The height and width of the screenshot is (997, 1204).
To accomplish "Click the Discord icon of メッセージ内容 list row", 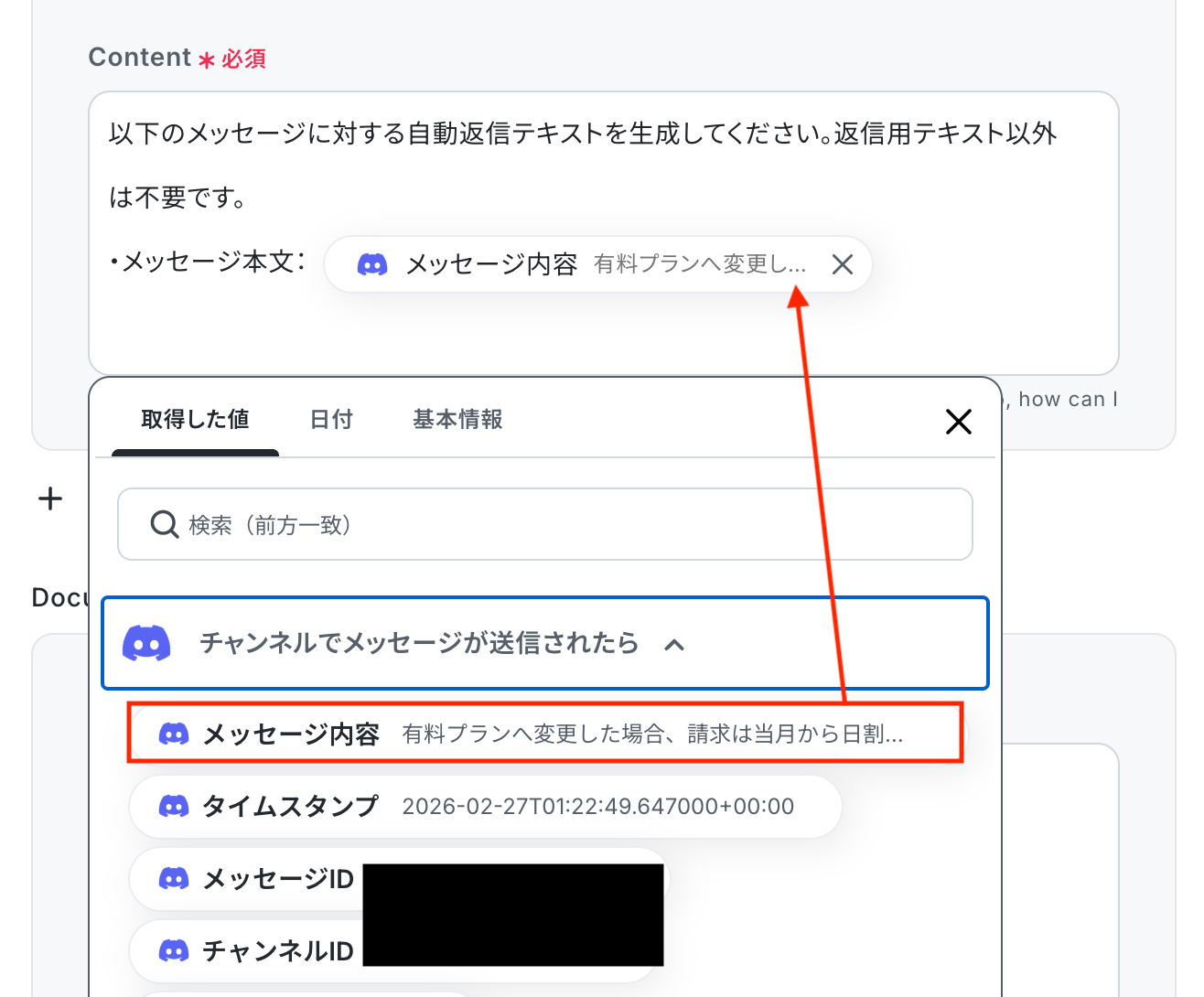I will click(x=174, y=734).
